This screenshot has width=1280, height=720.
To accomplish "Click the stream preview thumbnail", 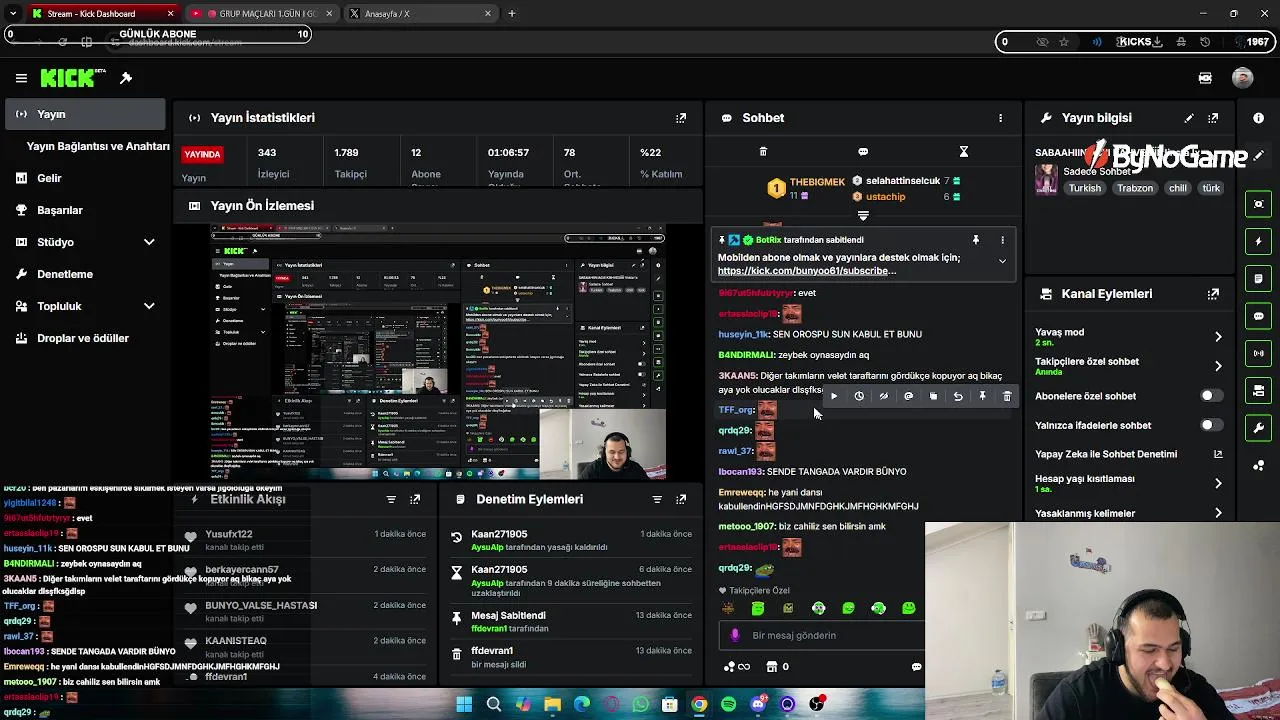I will click(x=438, y=352).
